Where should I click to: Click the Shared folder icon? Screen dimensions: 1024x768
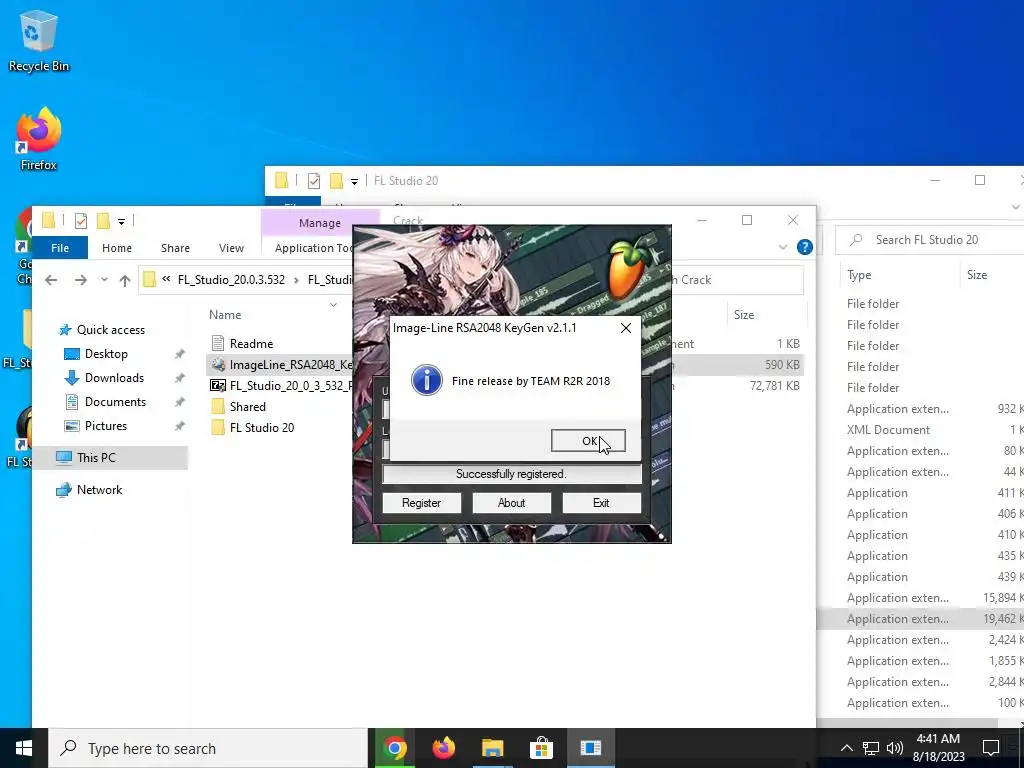click(x=218, y=406)
